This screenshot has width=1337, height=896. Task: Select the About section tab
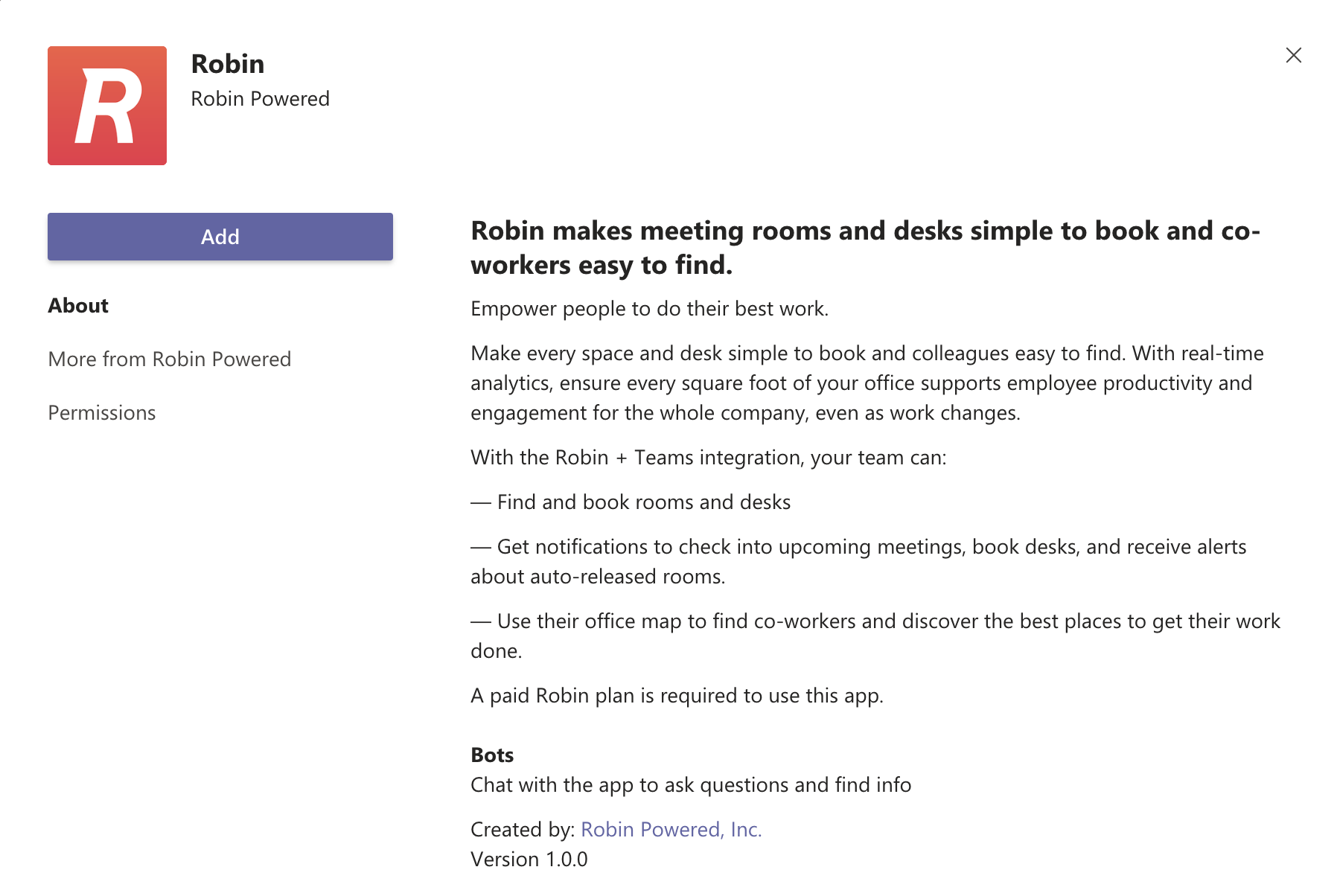pyautogui.click(x=78, y=306)
